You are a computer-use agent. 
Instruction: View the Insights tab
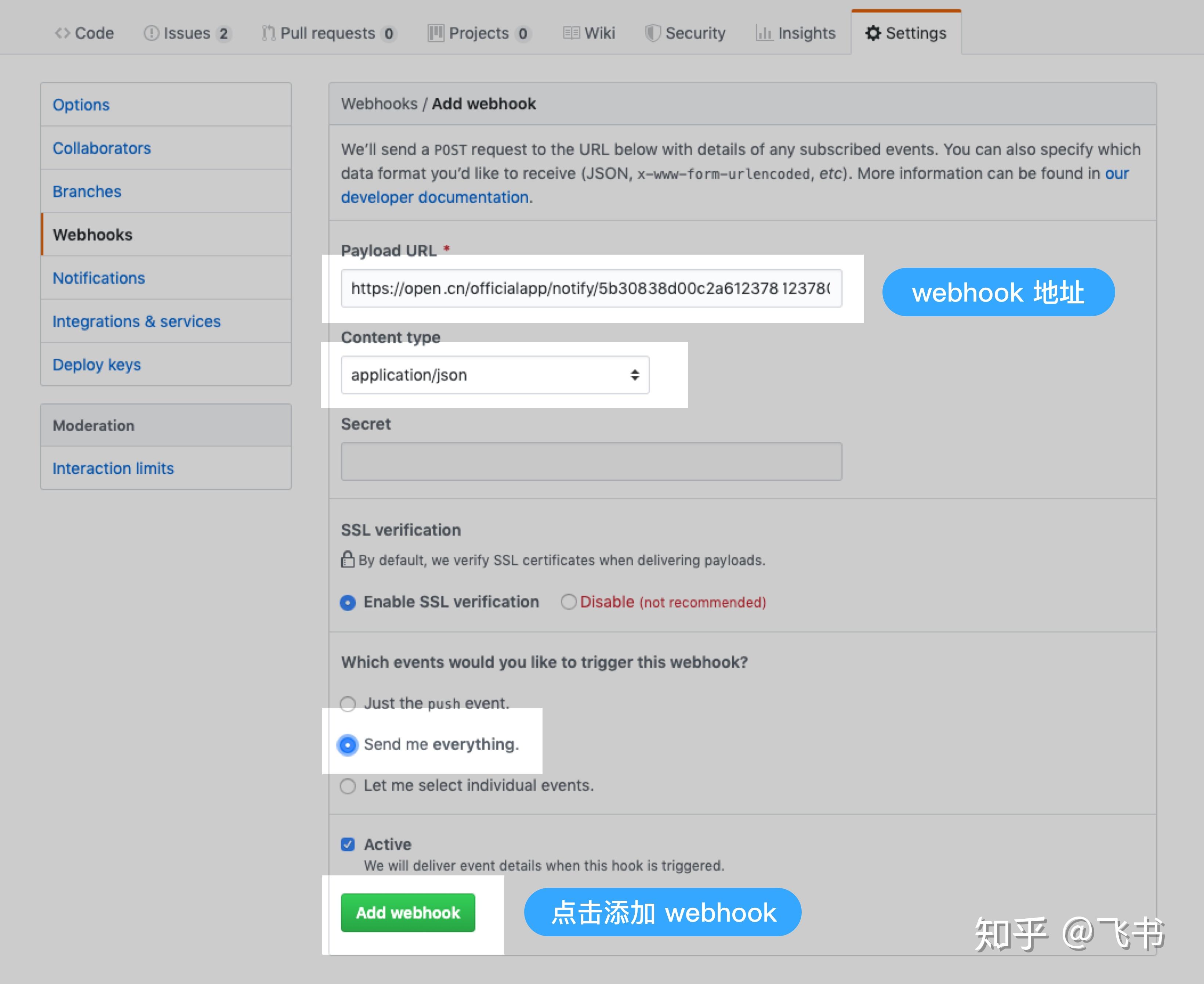coord(795,33)
